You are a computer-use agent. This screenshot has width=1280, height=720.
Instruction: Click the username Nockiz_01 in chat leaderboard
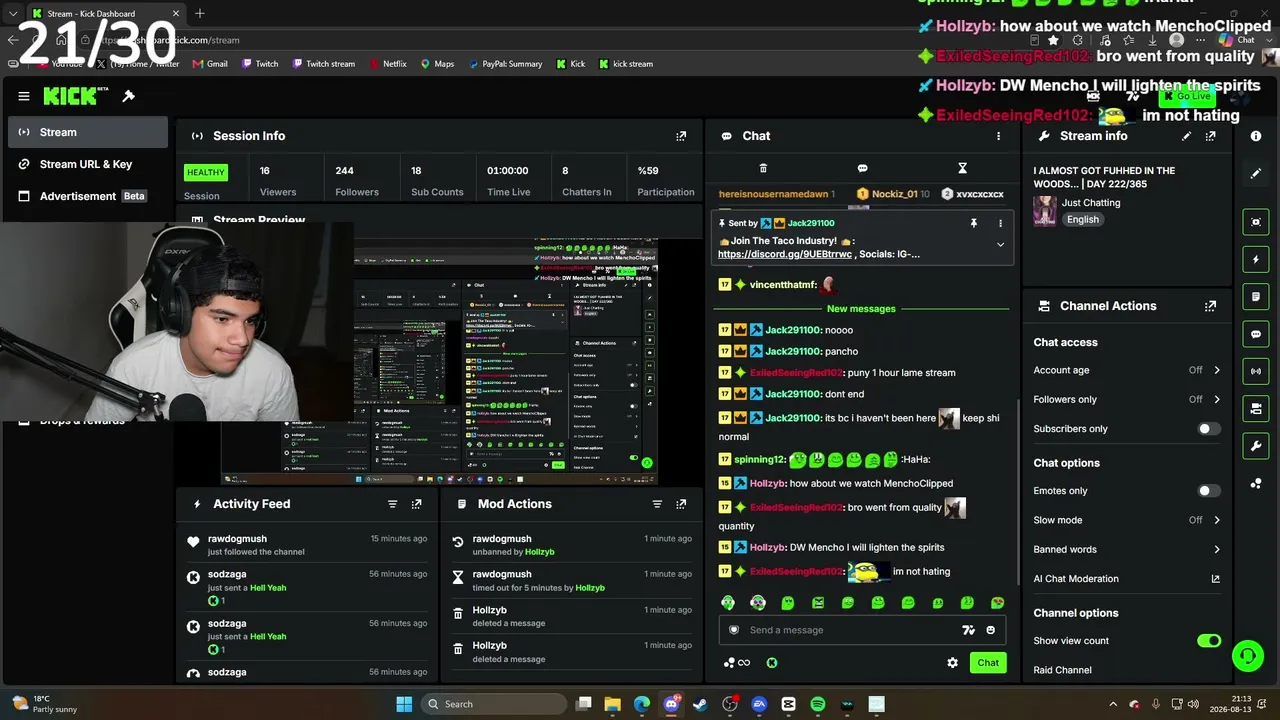895,194
